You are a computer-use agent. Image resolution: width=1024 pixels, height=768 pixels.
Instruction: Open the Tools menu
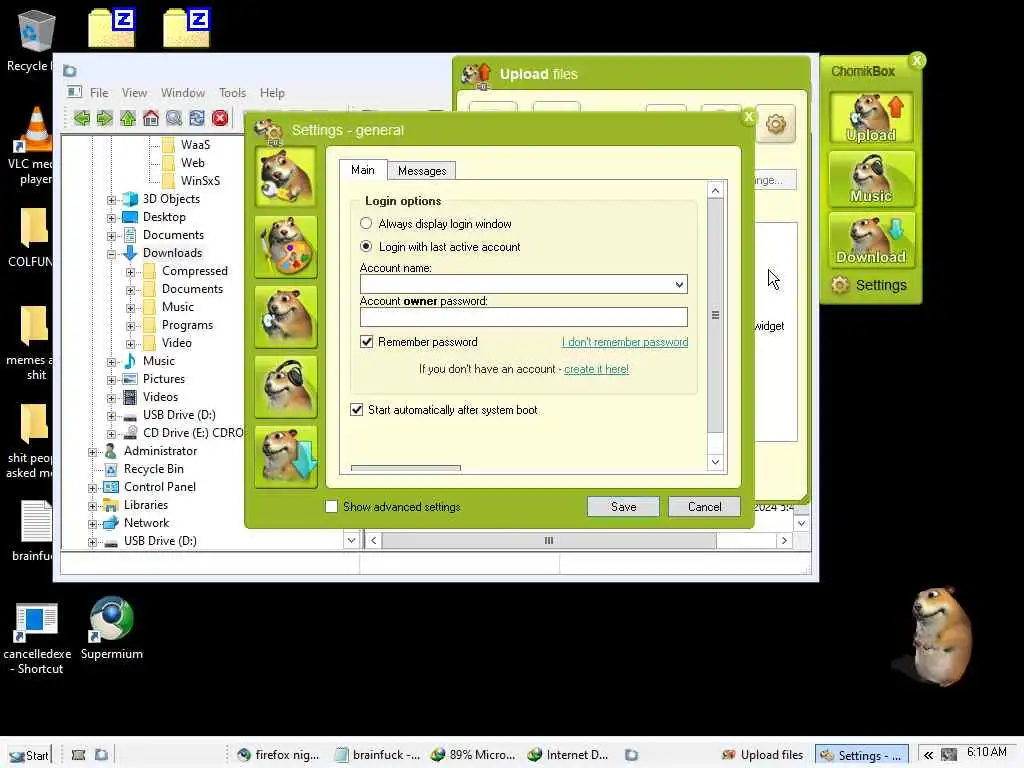232,93
